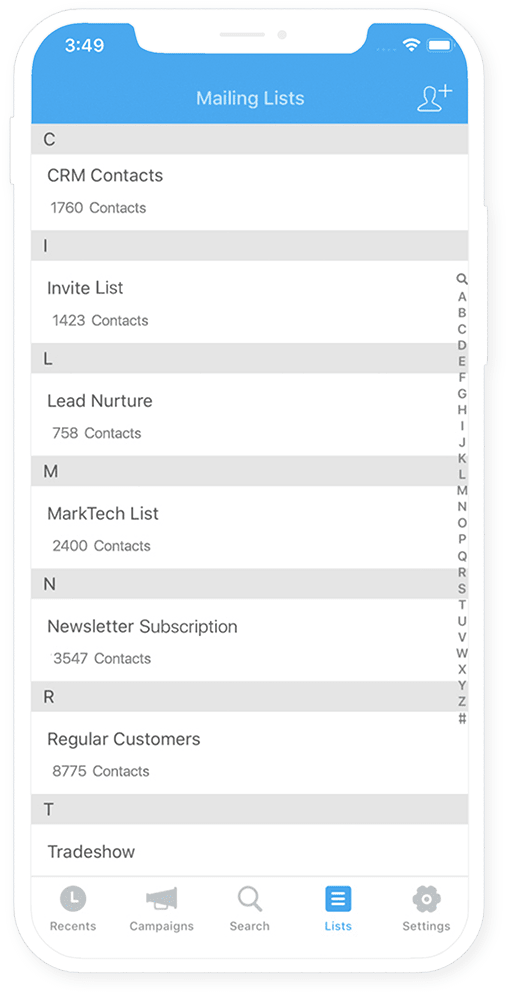
Task: Open the Tradeshow list
Action: click(250, 850)
